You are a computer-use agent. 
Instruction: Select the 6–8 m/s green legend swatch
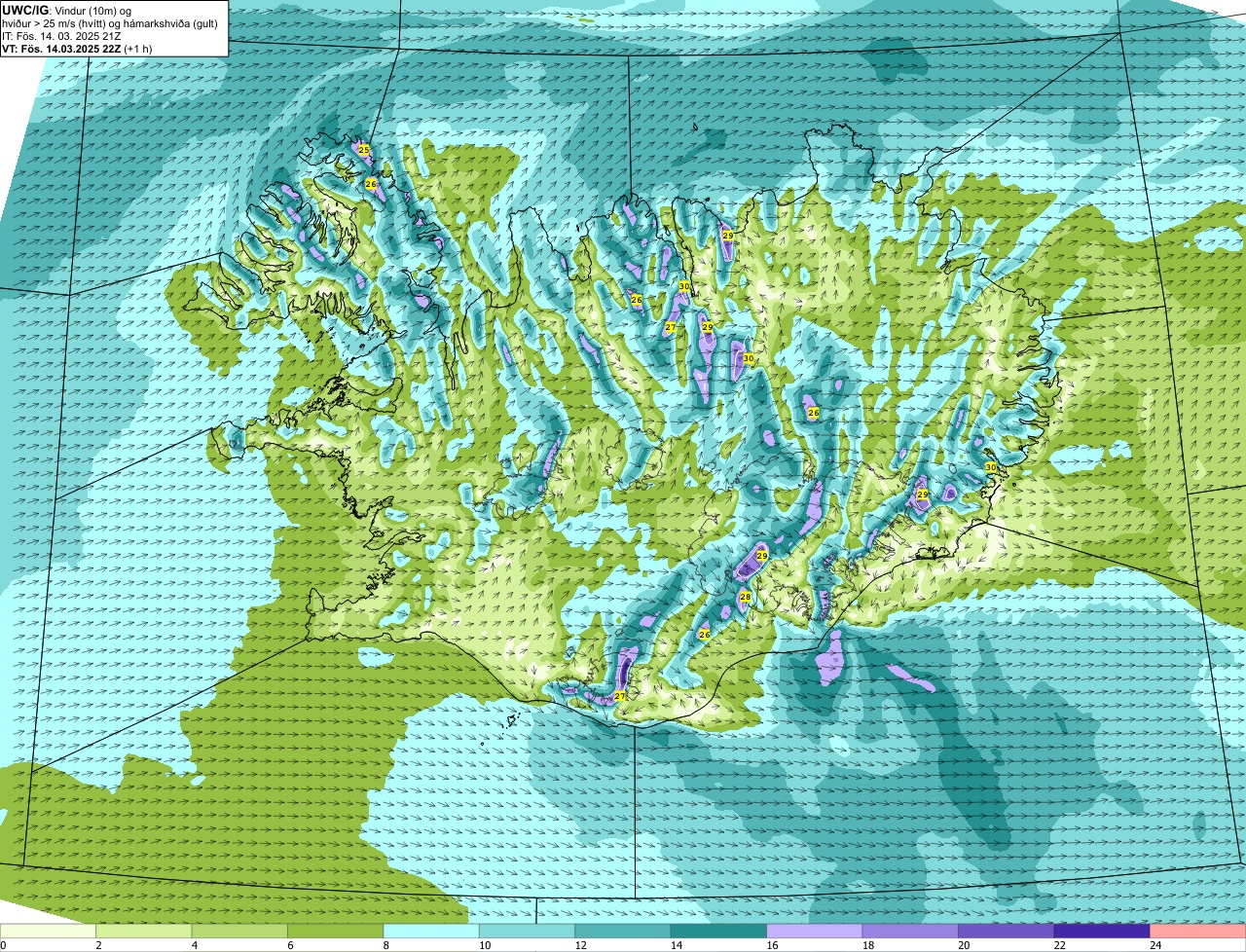336,932
